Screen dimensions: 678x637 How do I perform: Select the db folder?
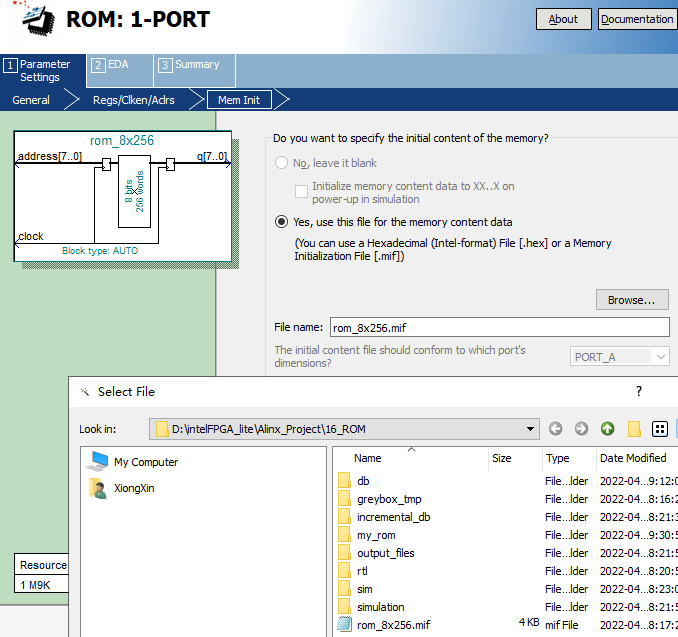pos(363,481)
